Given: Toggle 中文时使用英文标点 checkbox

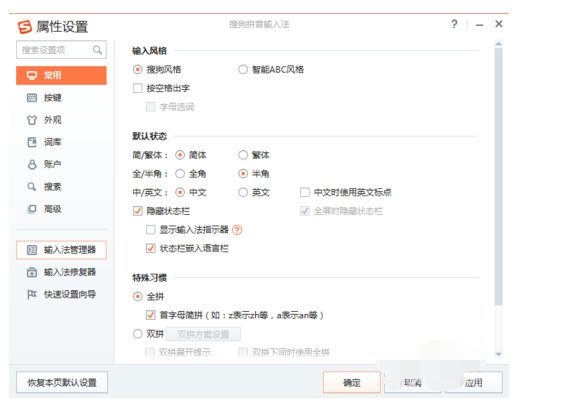Looking at the screenshot, I should [x=305, y=192].
